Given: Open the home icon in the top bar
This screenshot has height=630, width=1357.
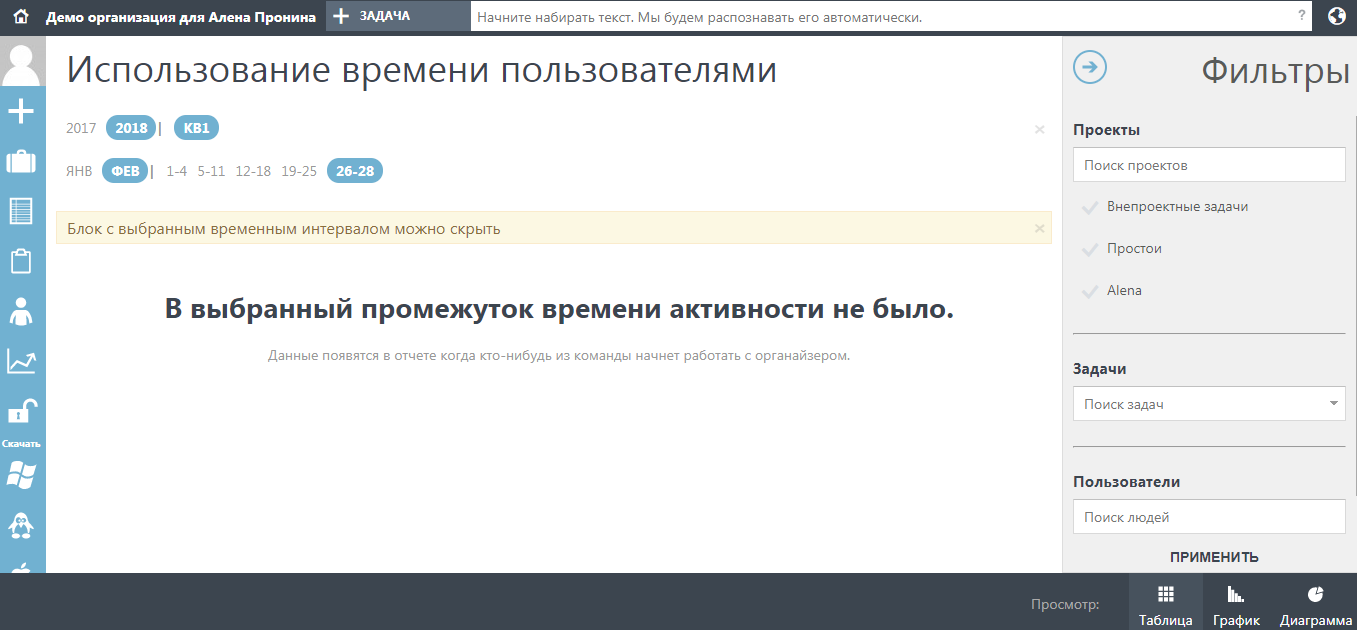Looking at the screenshot, I should coord(21,17).
